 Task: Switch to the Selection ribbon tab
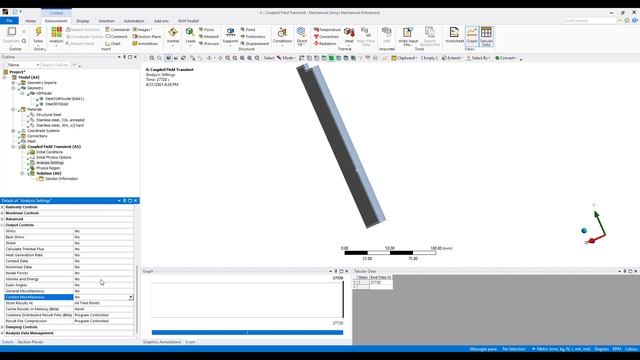[106, 21]
